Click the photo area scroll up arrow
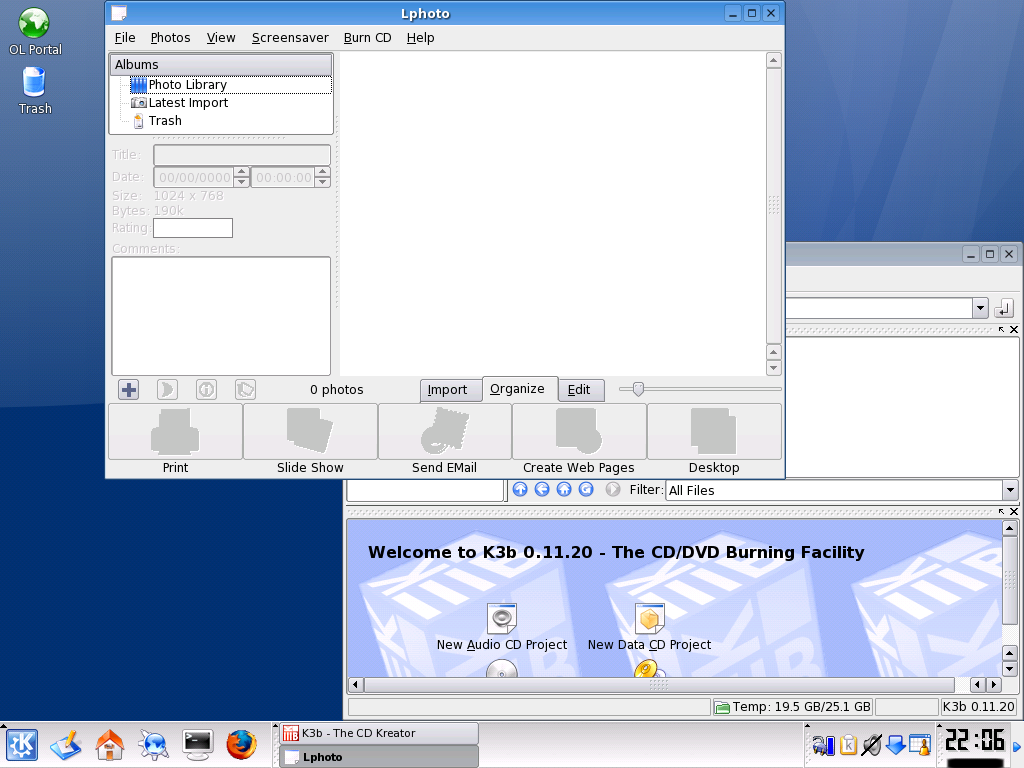The height and width of the screenshot is (768, 1024). tap(774, 61)
